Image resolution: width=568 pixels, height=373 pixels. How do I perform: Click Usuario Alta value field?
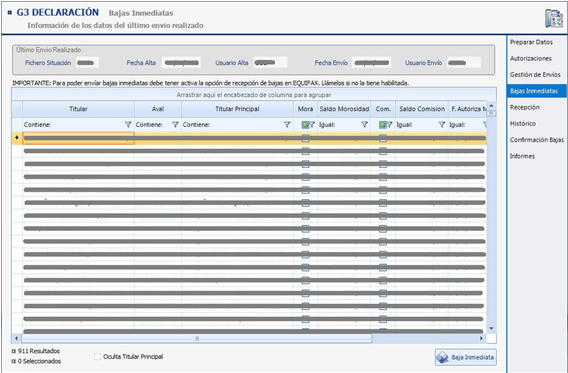(270, 63)
